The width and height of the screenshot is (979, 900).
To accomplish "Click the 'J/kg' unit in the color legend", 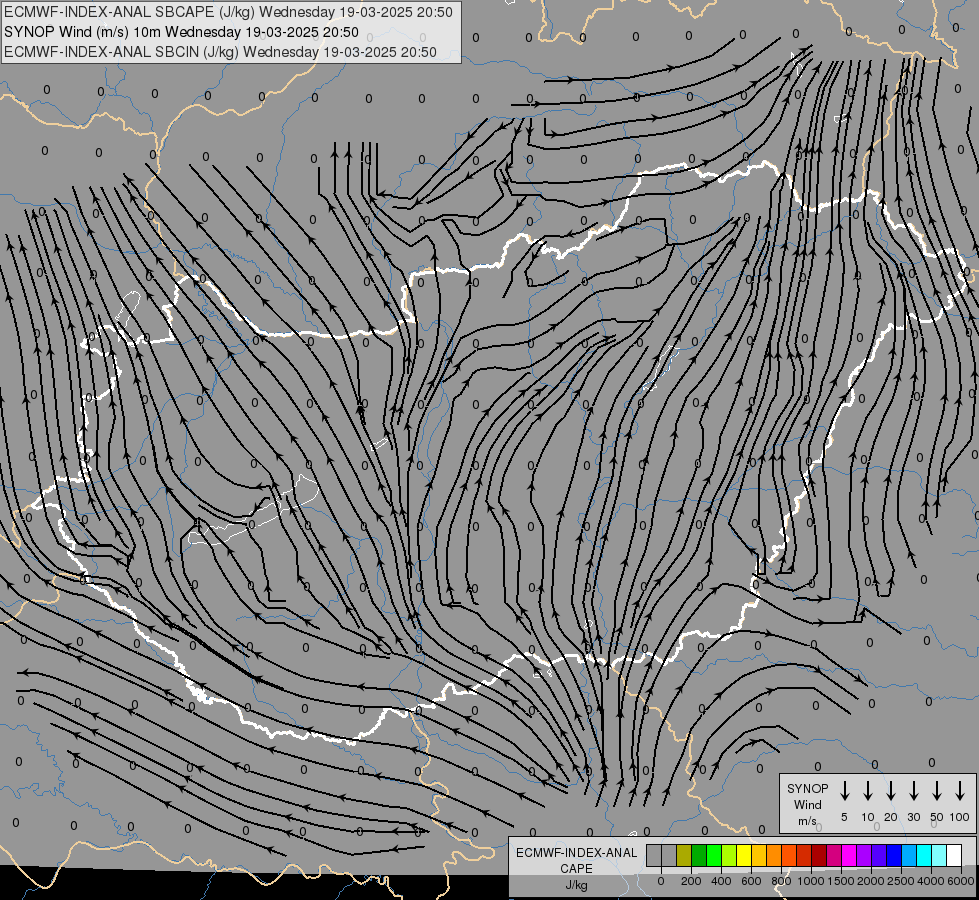I will pos(576,885).
